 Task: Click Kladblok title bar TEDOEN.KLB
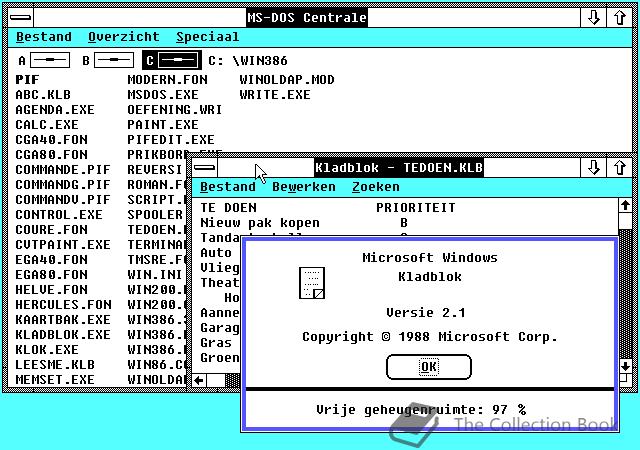[399, 167]
